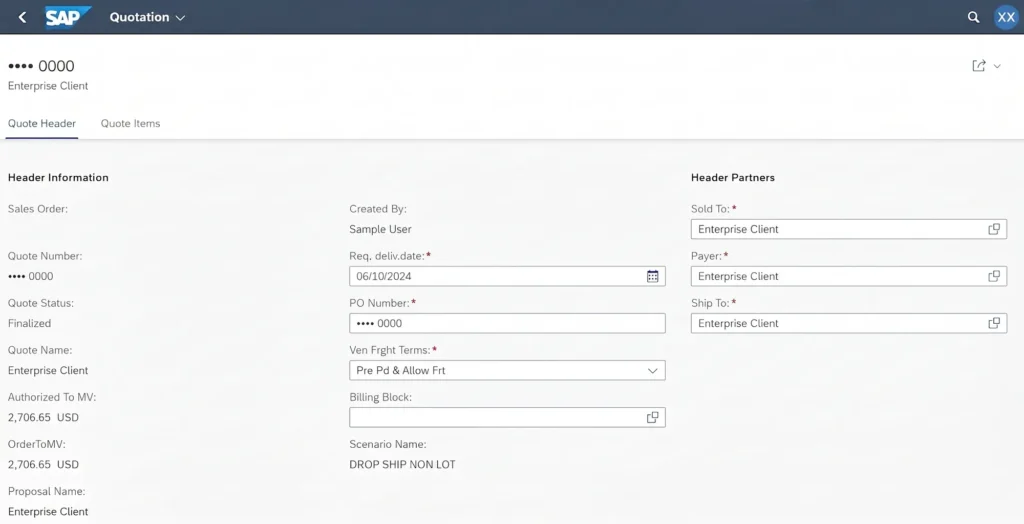Click the Authorized To MV amount
The width and height of the screenshot is (1024, 524).
point(43,418)
